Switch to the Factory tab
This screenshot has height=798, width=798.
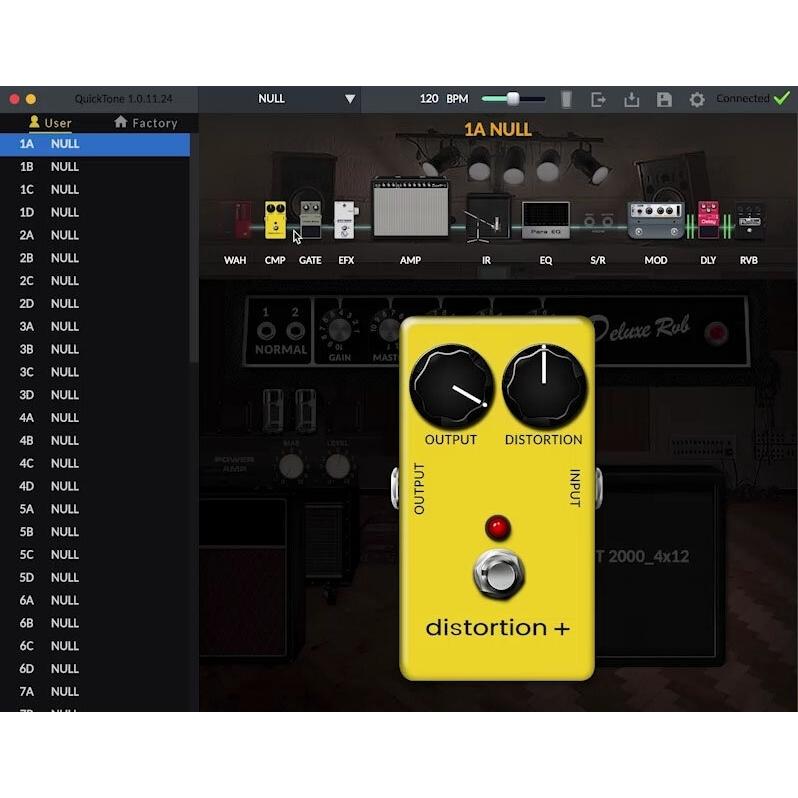146,123
